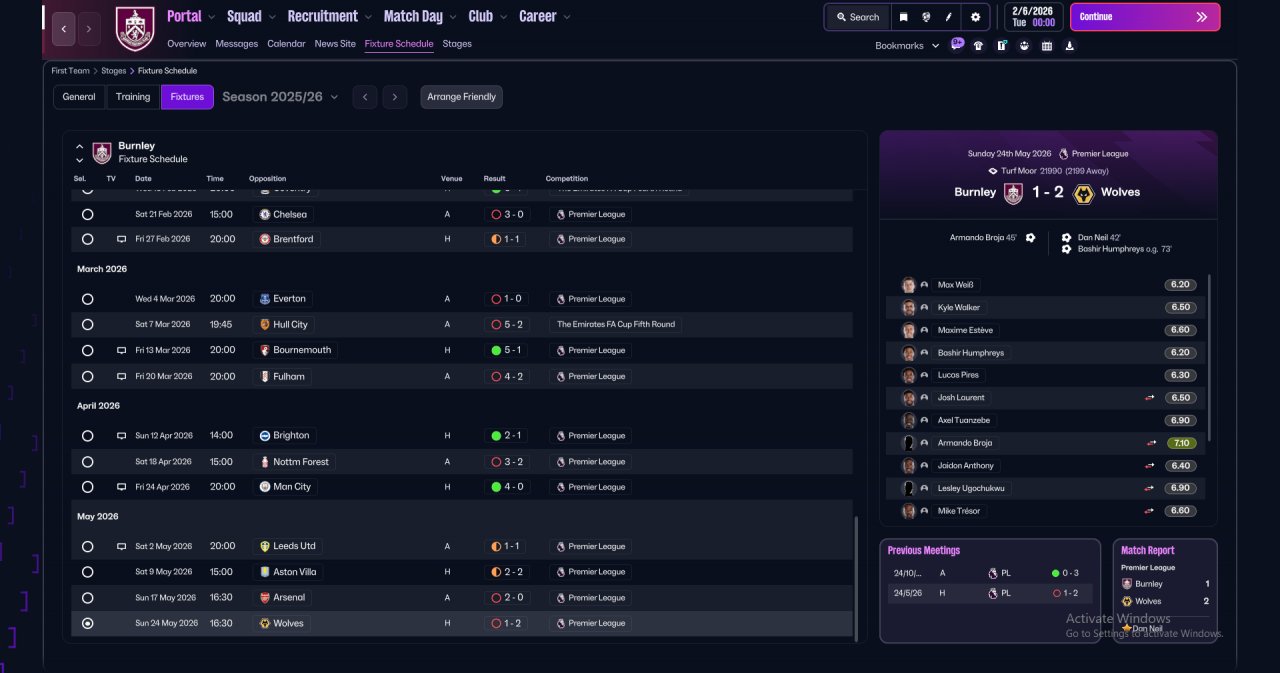Open the world globe icon in top toolbar
The width and height of the screenshot is (1280, 673).
coord(927,17)
